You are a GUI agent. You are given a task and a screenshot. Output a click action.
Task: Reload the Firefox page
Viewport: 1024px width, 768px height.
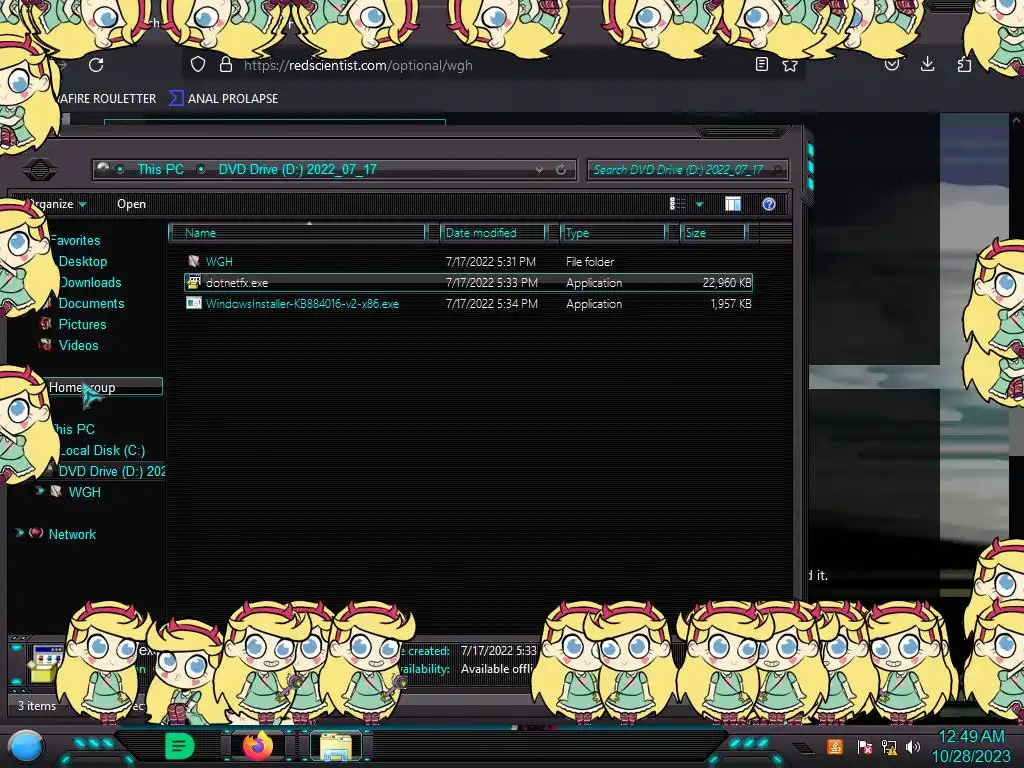96,65
